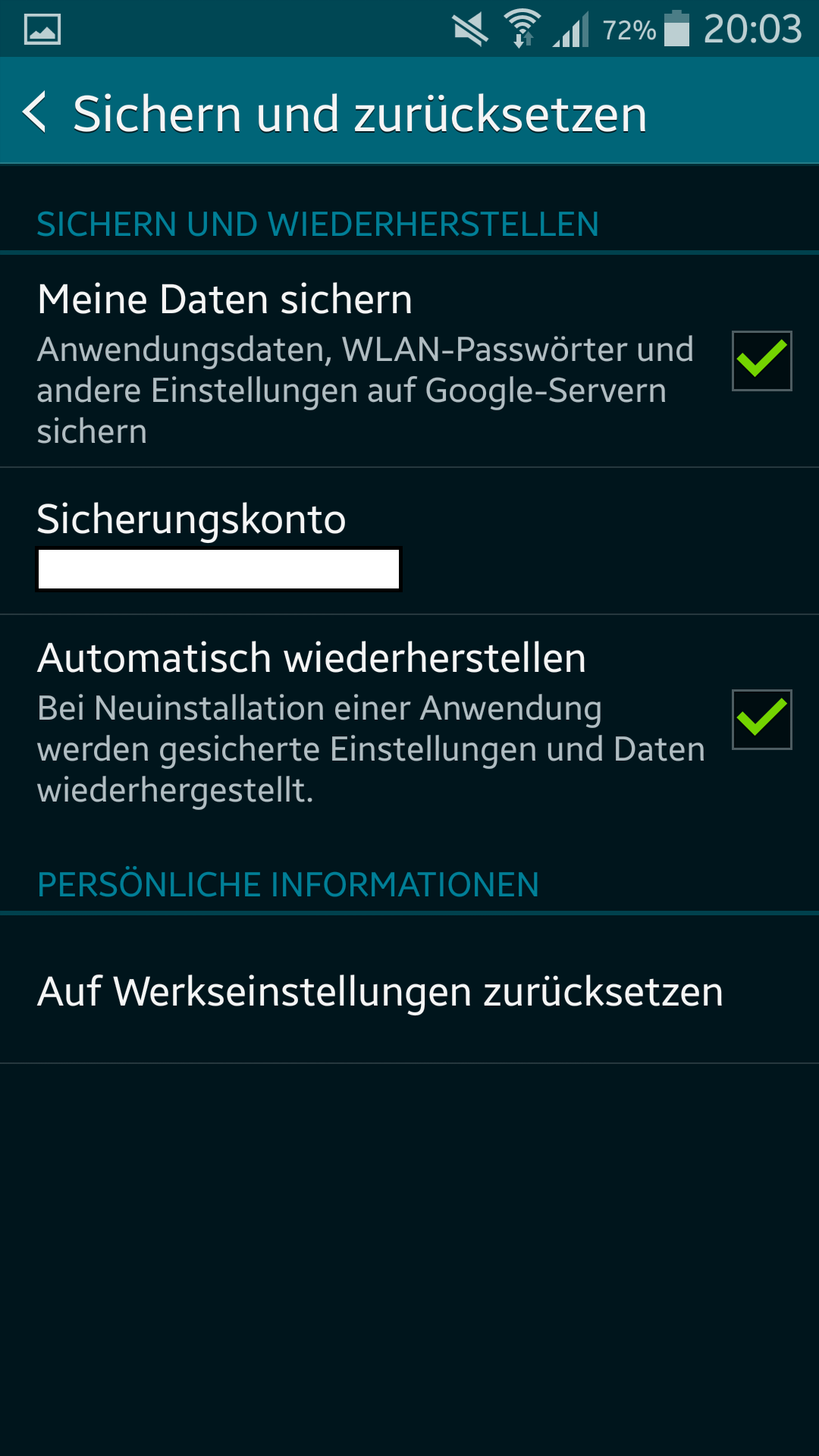Viewport: 819px width, 1456px height.
Task: Tap the muted sound icon in status bar
Action: click(x=470, y=30)
